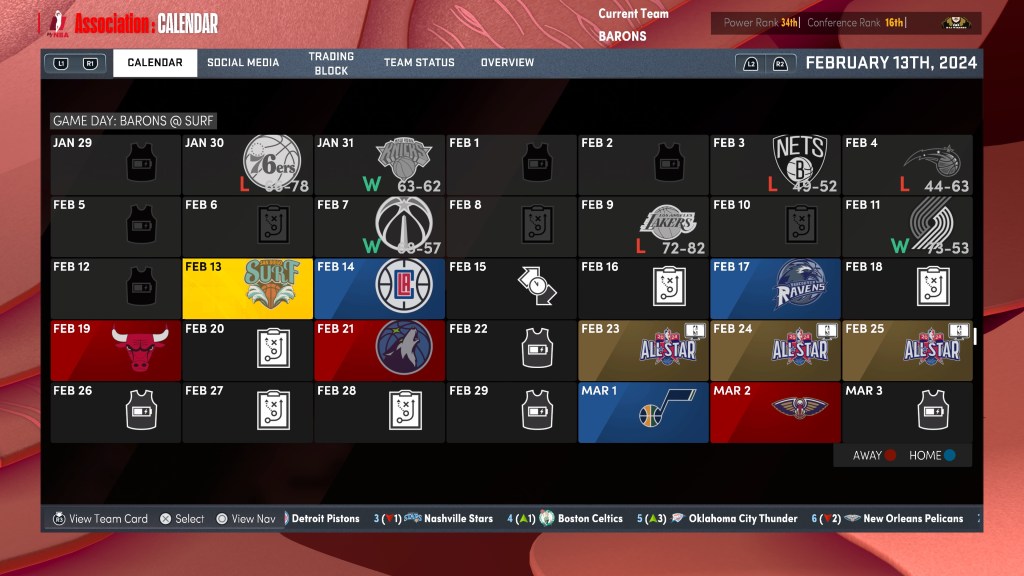
Task: Open the Ravens matchup on Feb 17
Action: 800,288
